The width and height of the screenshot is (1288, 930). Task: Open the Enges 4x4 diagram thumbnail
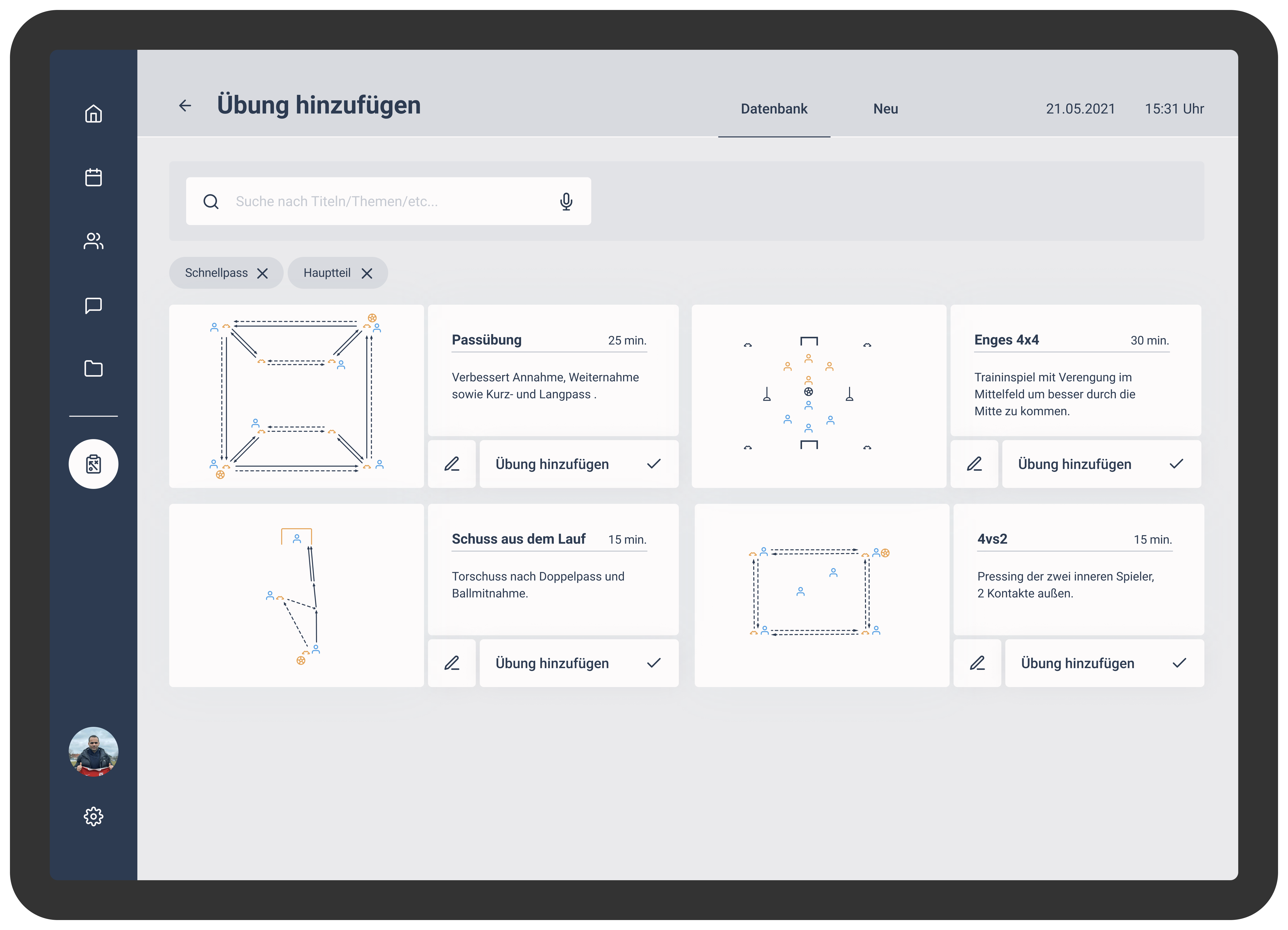tap(819, 396)
